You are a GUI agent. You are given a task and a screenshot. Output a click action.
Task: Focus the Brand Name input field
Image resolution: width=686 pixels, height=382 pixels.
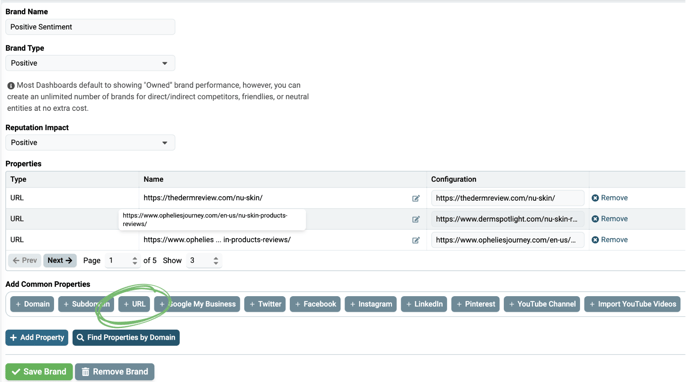pos(90,27)
